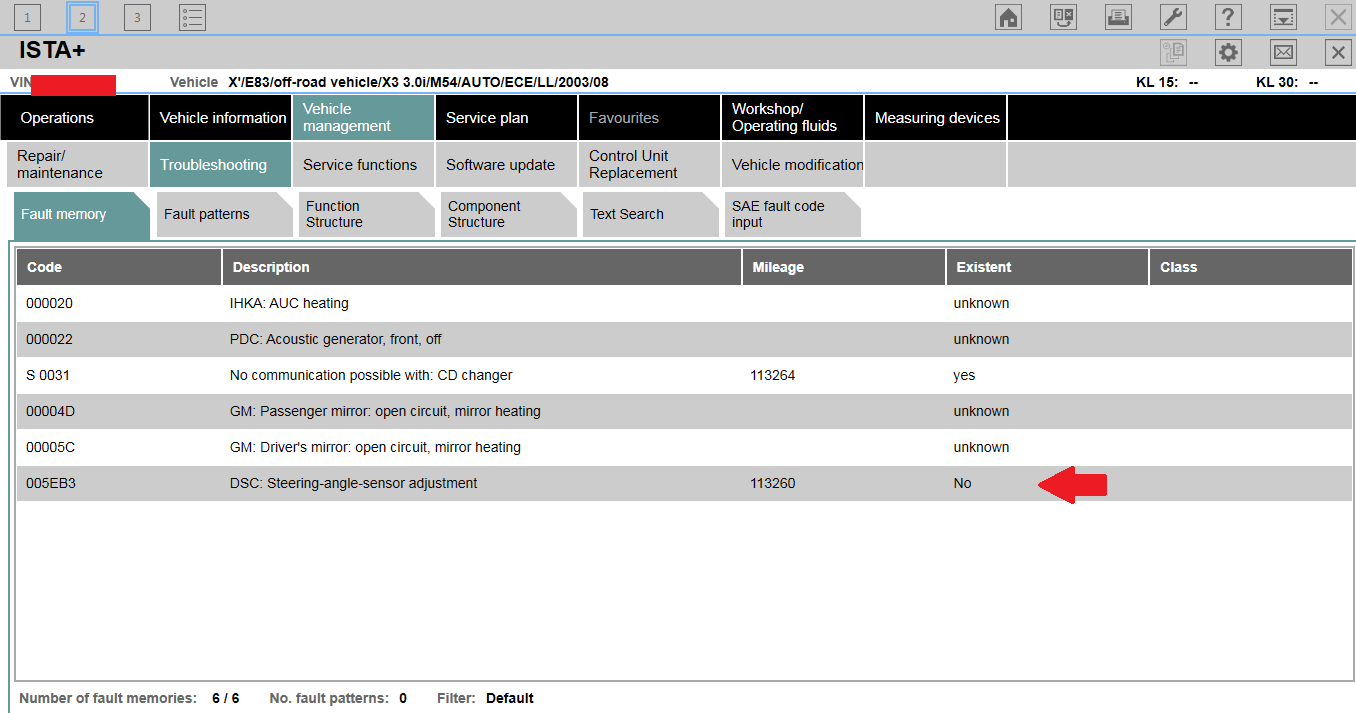
Task: Sort by Description column header
Action: 482,267
